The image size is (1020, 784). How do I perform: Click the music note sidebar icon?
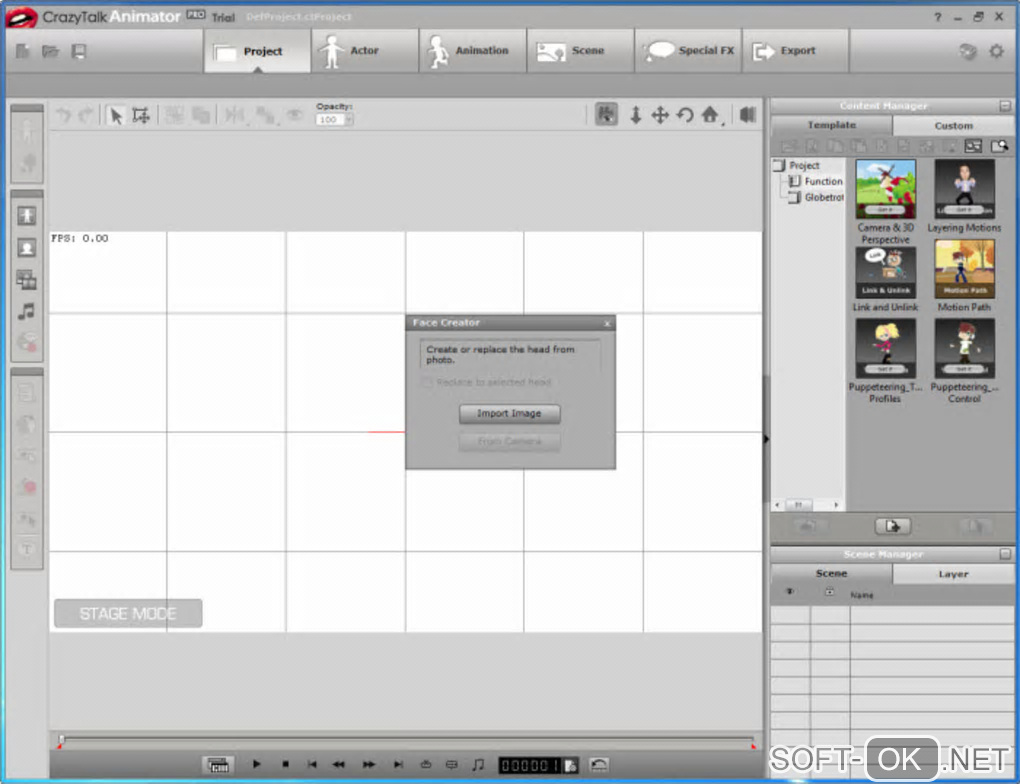tap(27, 312)
